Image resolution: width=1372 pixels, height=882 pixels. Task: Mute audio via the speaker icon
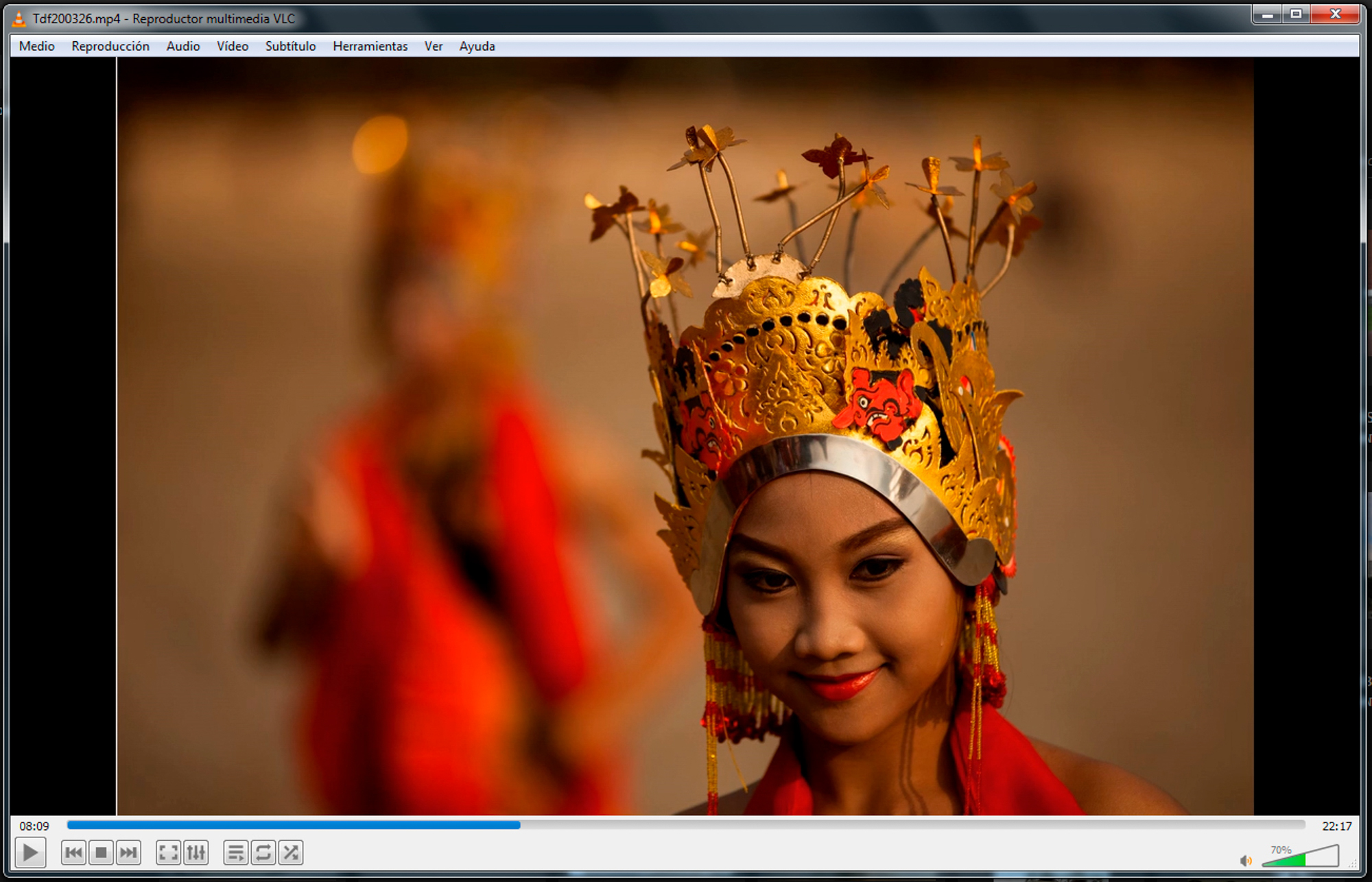pos(1246,860)
